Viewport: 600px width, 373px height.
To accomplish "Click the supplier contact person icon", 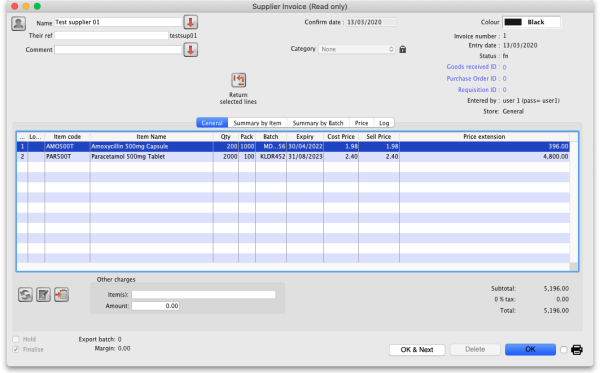I will (x=18, y=24).
